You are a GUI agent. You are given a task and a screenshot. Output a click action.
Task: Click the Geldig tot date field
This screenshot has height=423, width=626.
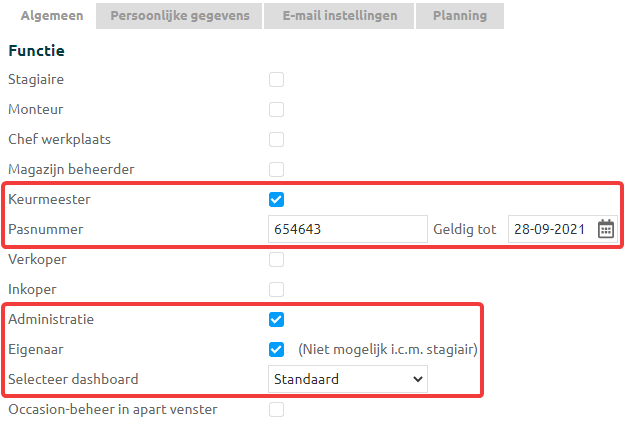point(550,229)
